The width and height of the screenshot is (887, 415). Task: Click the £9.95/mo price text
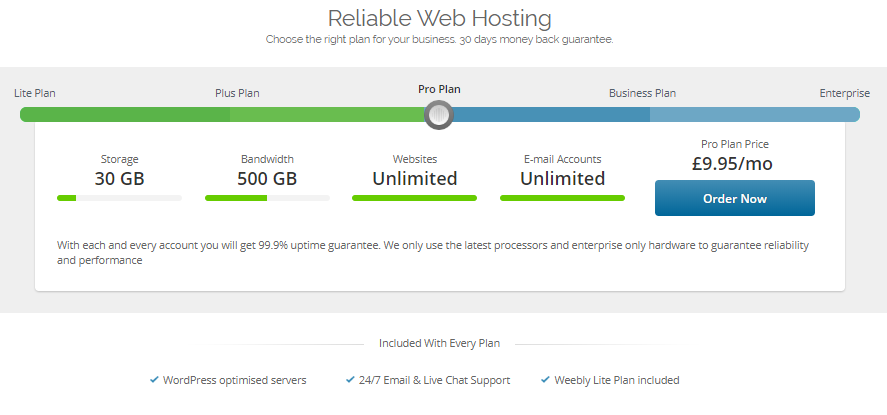732,164
